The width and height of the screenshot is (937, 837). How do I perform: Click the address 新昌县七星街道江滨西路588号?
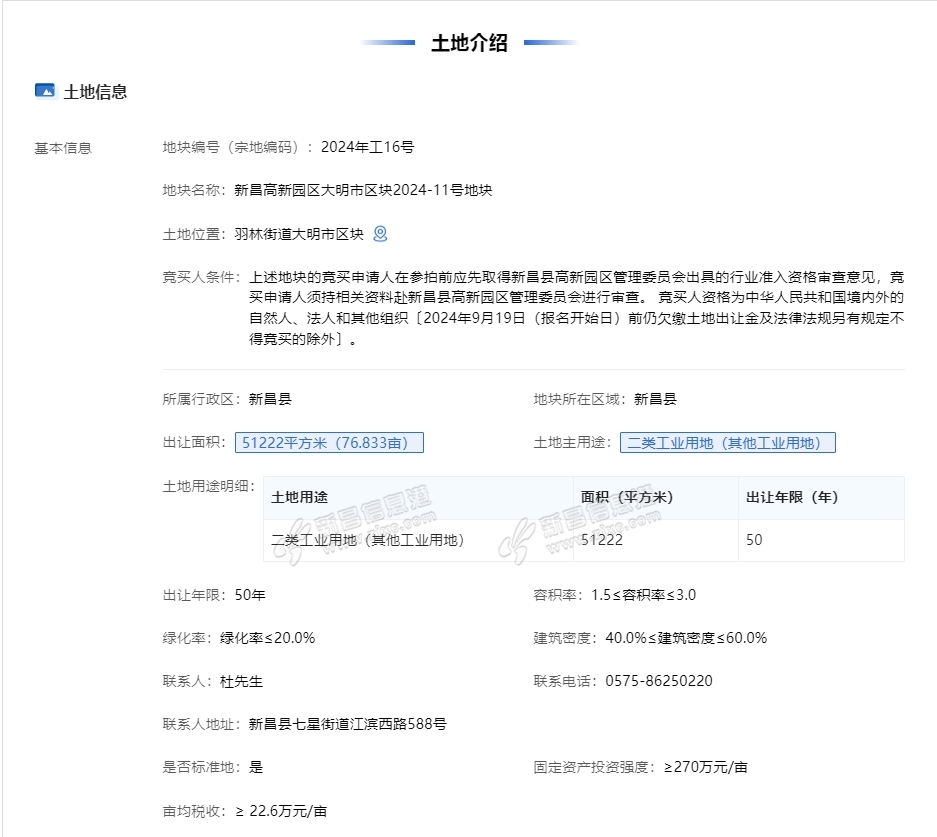(348, 724)
